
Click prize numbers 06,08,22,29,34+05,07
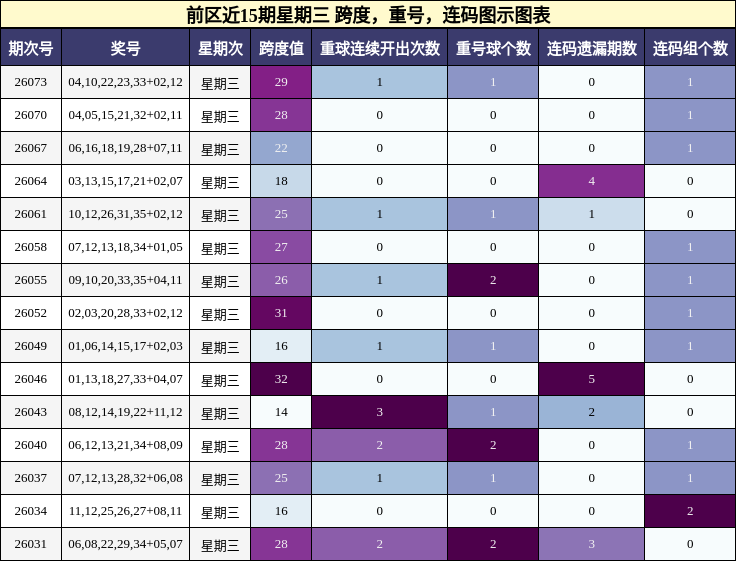pyautogui.click(x=125, y=544)
